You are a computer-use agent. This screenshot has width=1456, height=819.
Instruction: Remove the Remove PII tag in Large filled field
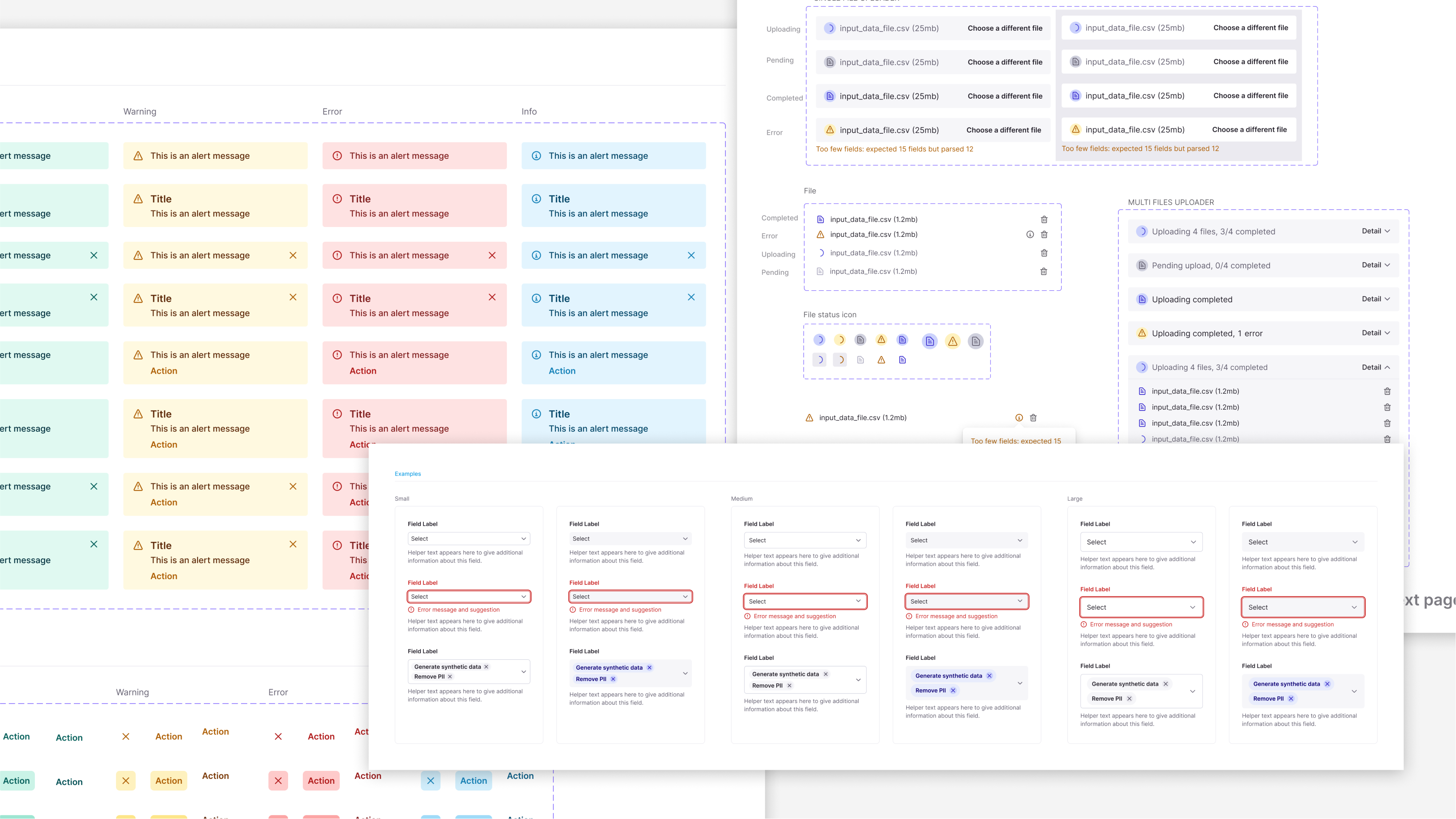(1291, 698)
